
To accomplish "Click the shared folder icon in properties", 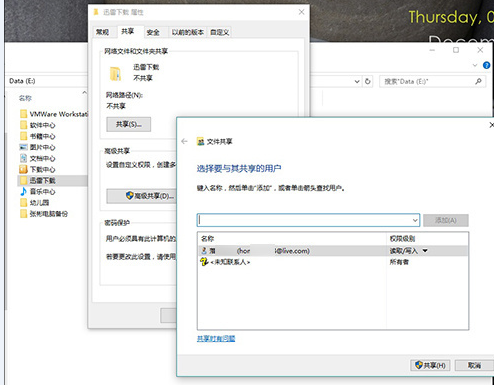I will pos(115,73).
